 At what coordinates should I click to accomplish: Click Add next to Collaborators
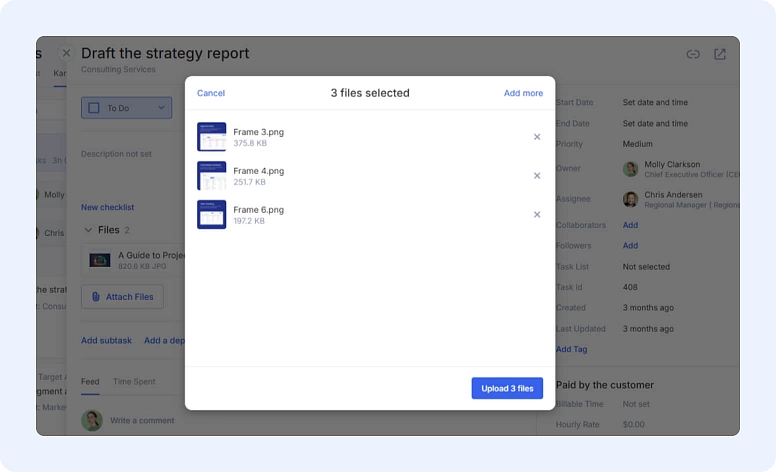(x=630, y=225)
